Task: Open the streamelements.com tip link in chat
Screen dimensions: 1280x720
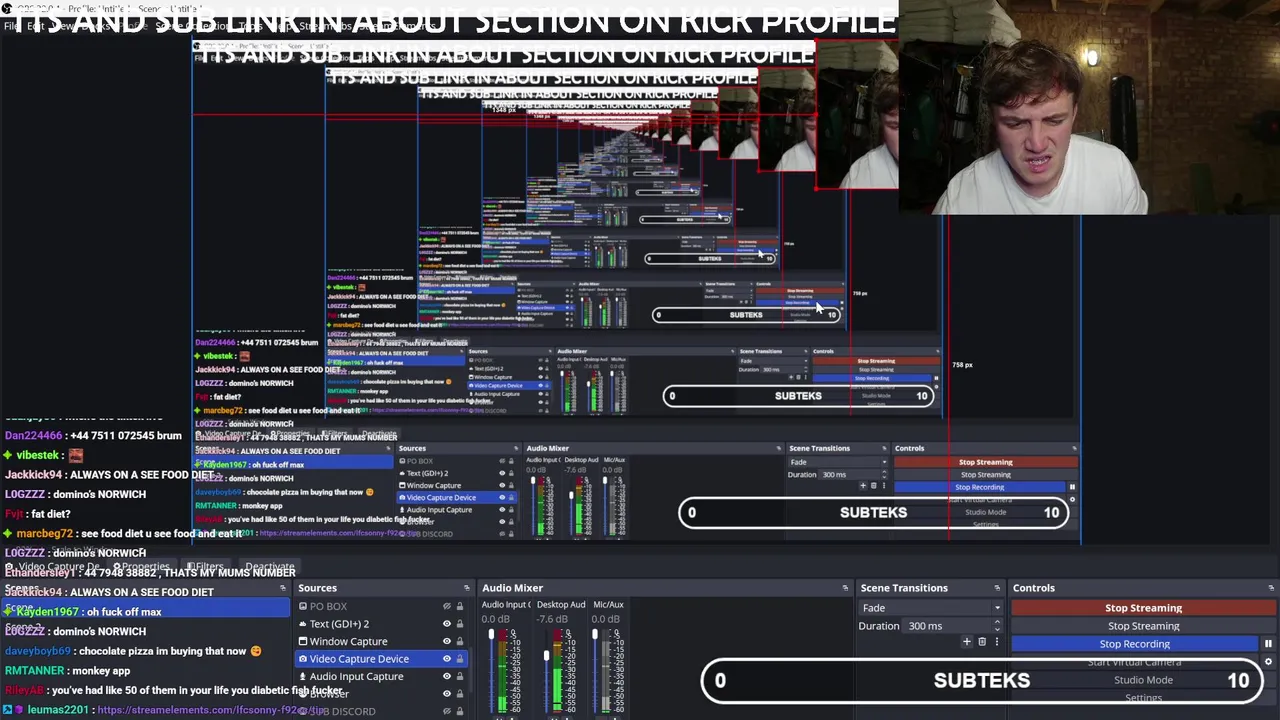Action: click(212, 710)
